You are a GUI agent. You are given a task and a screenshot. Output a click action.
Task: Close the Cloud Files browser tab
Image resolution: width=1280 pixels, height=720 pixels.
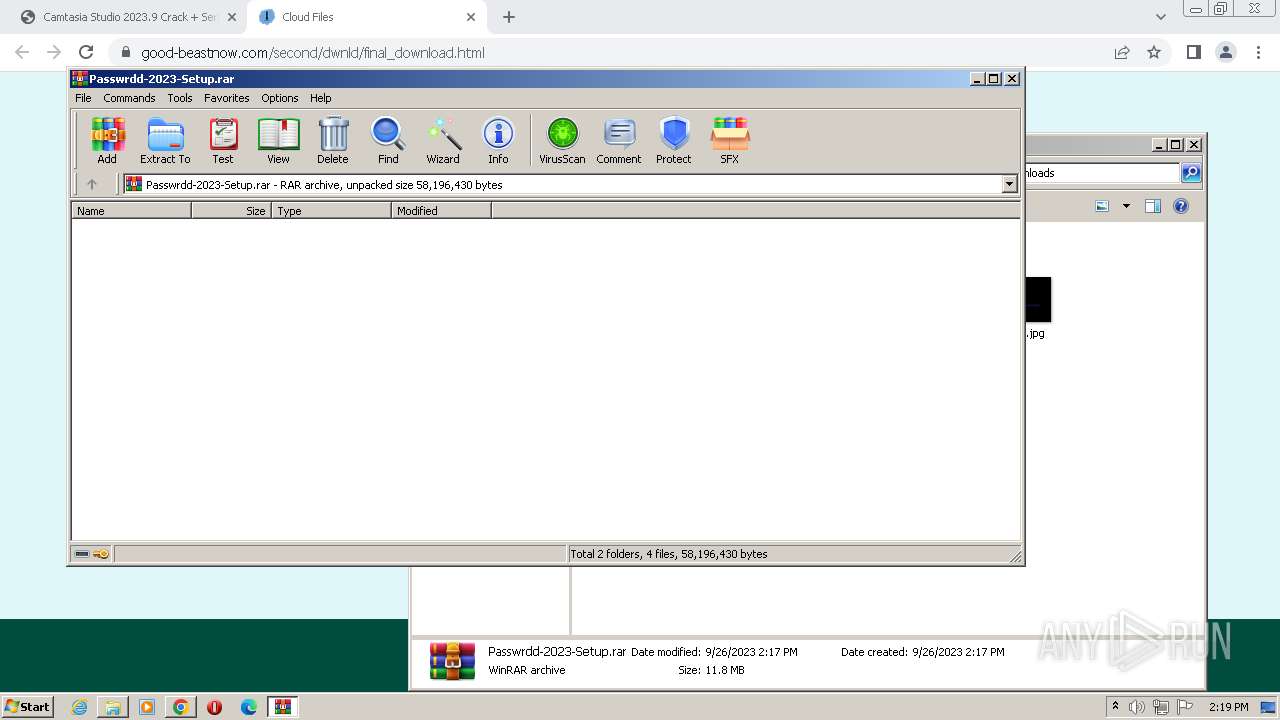[x=471, y=17]
